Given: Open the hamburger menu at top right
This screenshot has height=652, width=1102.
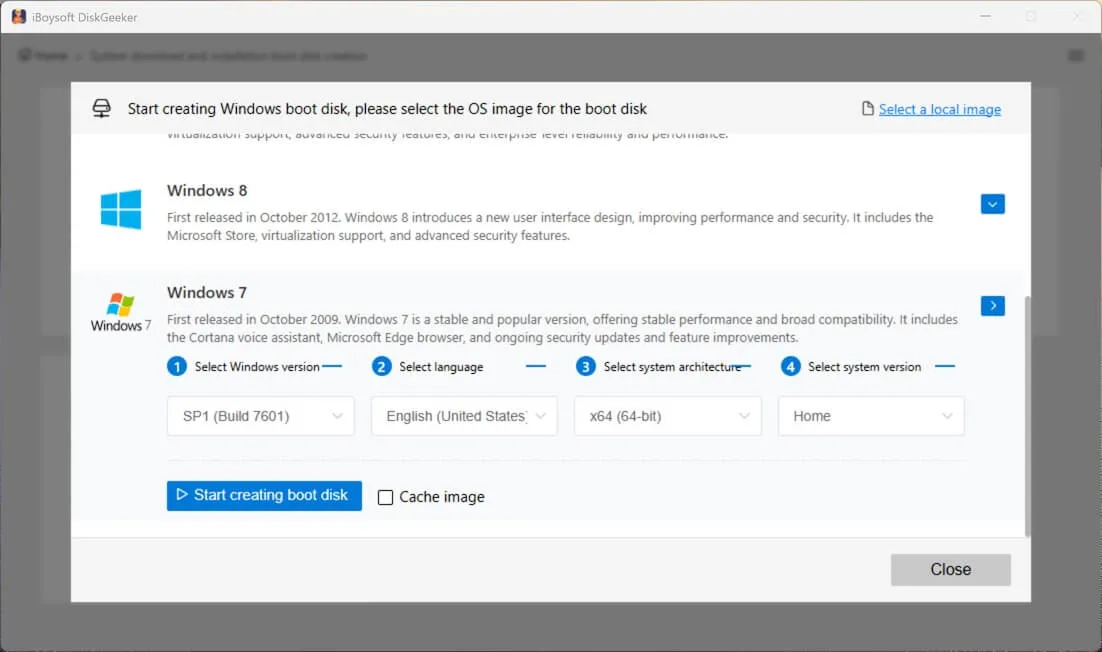Looking at the screenshot, I should pyautogui.click(x=1076, y=55).
